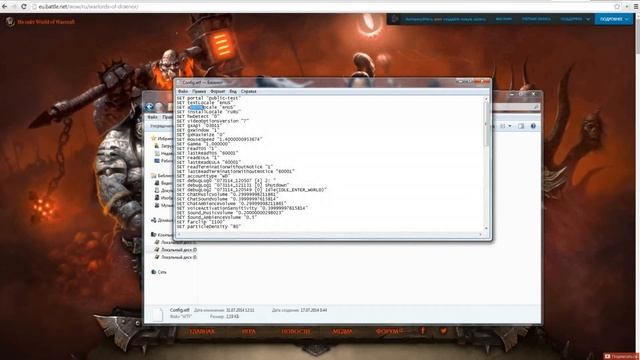
Task: Click the World of Warcraft logo icon on webpage
Action: click(x=10, y=22)
